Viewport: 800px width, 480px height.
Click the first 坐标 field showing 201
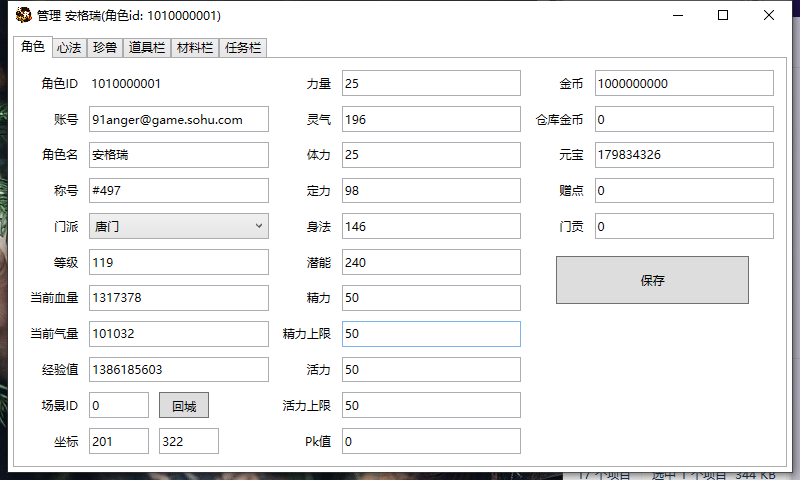tap(119, 441)
